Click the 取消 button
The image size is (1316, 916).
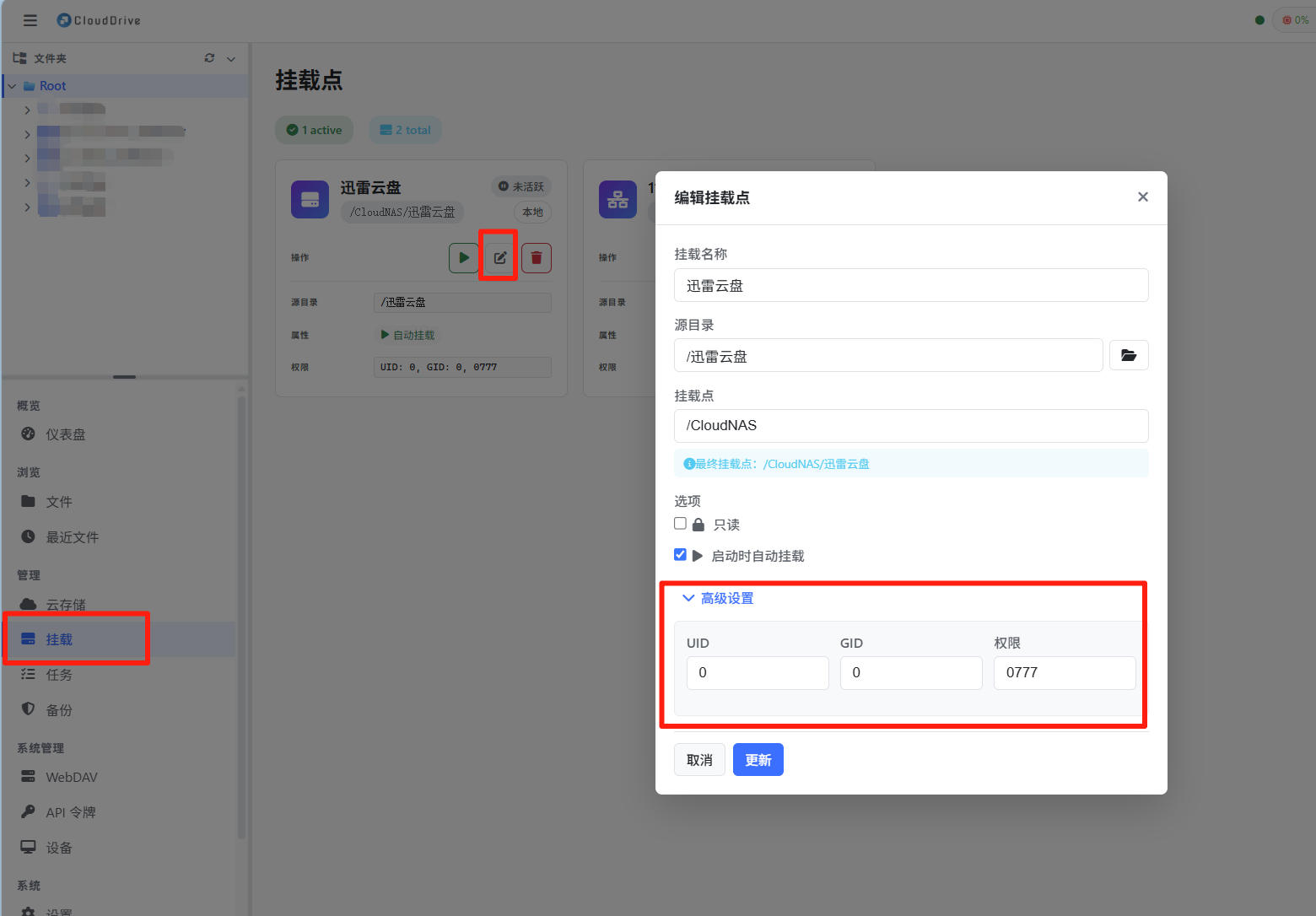point(699,760)
